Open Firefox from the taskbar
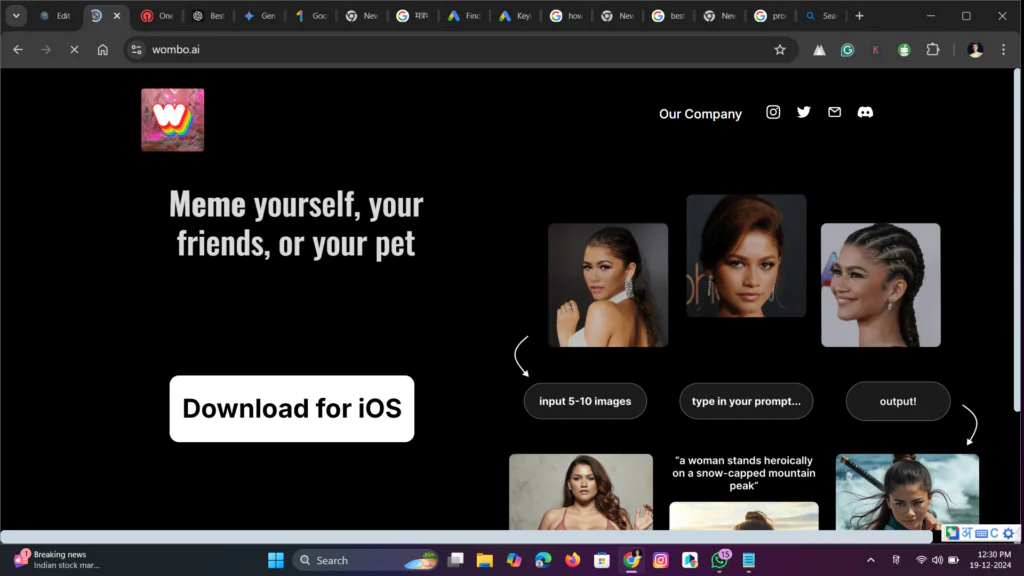The image size is (1024, 576). click(572, 560)
